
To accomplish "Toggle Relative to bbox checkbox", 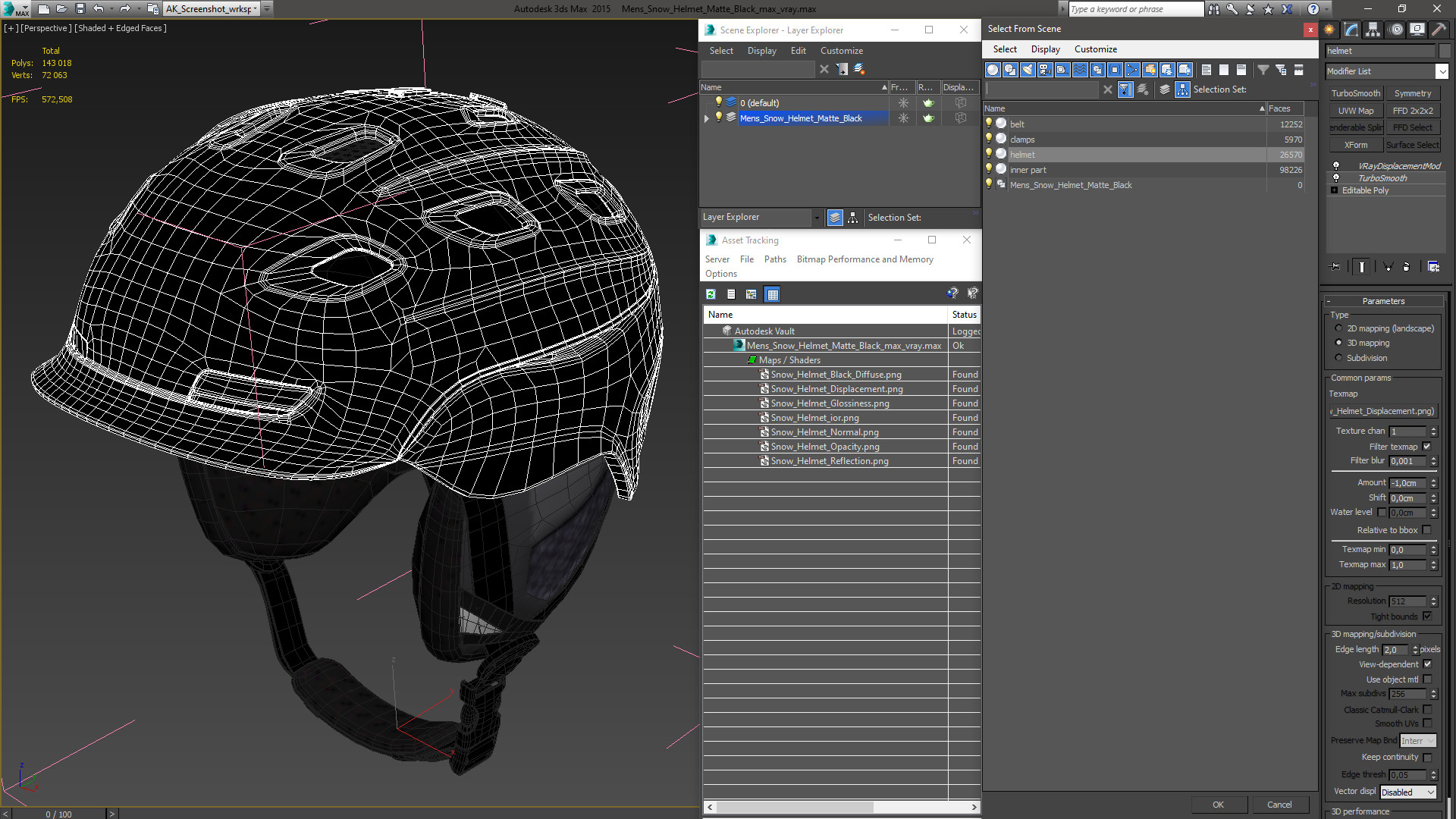I will 1426,530.
